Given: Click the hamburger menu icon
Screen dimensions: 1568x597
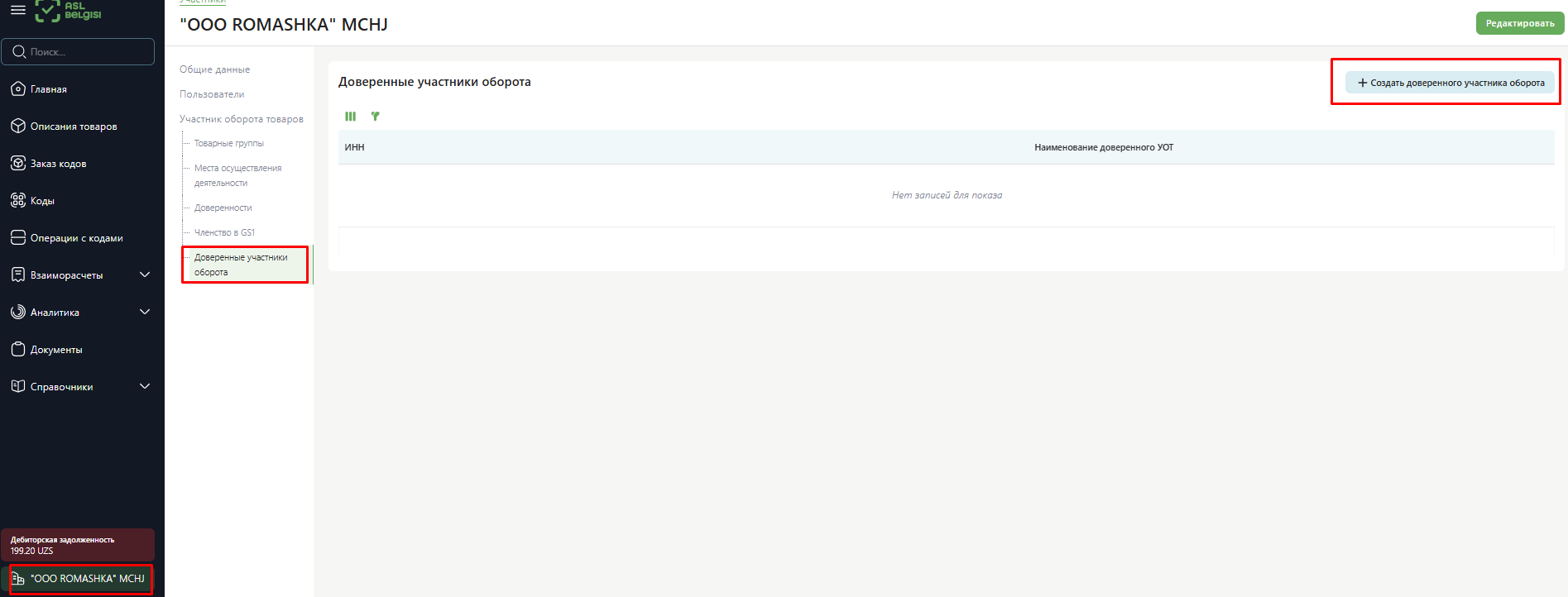Looking at the screenshot, I should click(x=17, y=10).
